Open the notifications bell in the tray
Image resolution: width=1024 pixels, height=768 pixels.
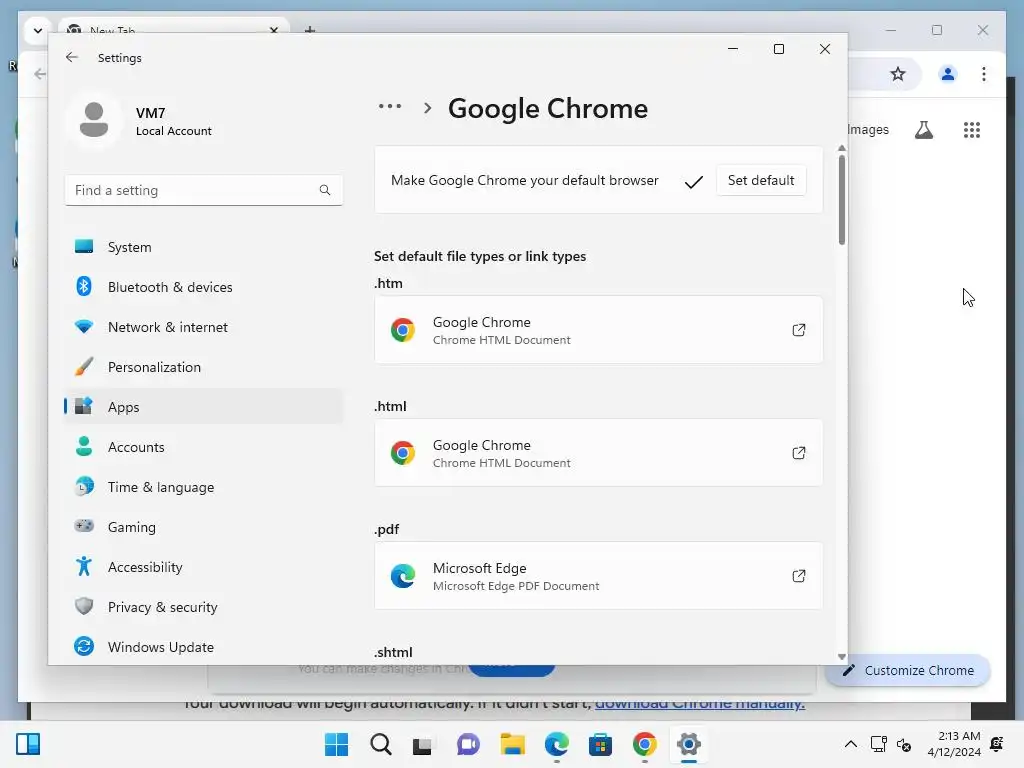(997, 744)
